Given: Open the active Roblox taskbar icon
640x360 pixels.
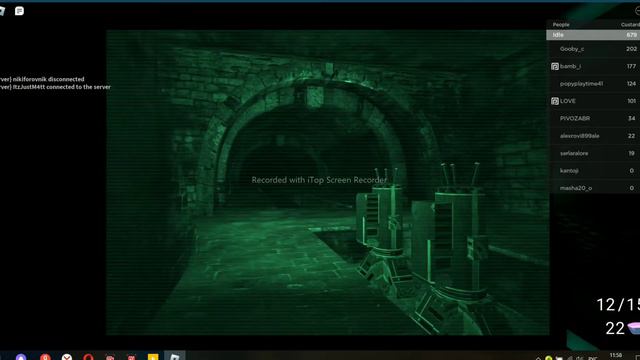Looking at the screenshot, I should pyautogui.click(x=175, y=356).
